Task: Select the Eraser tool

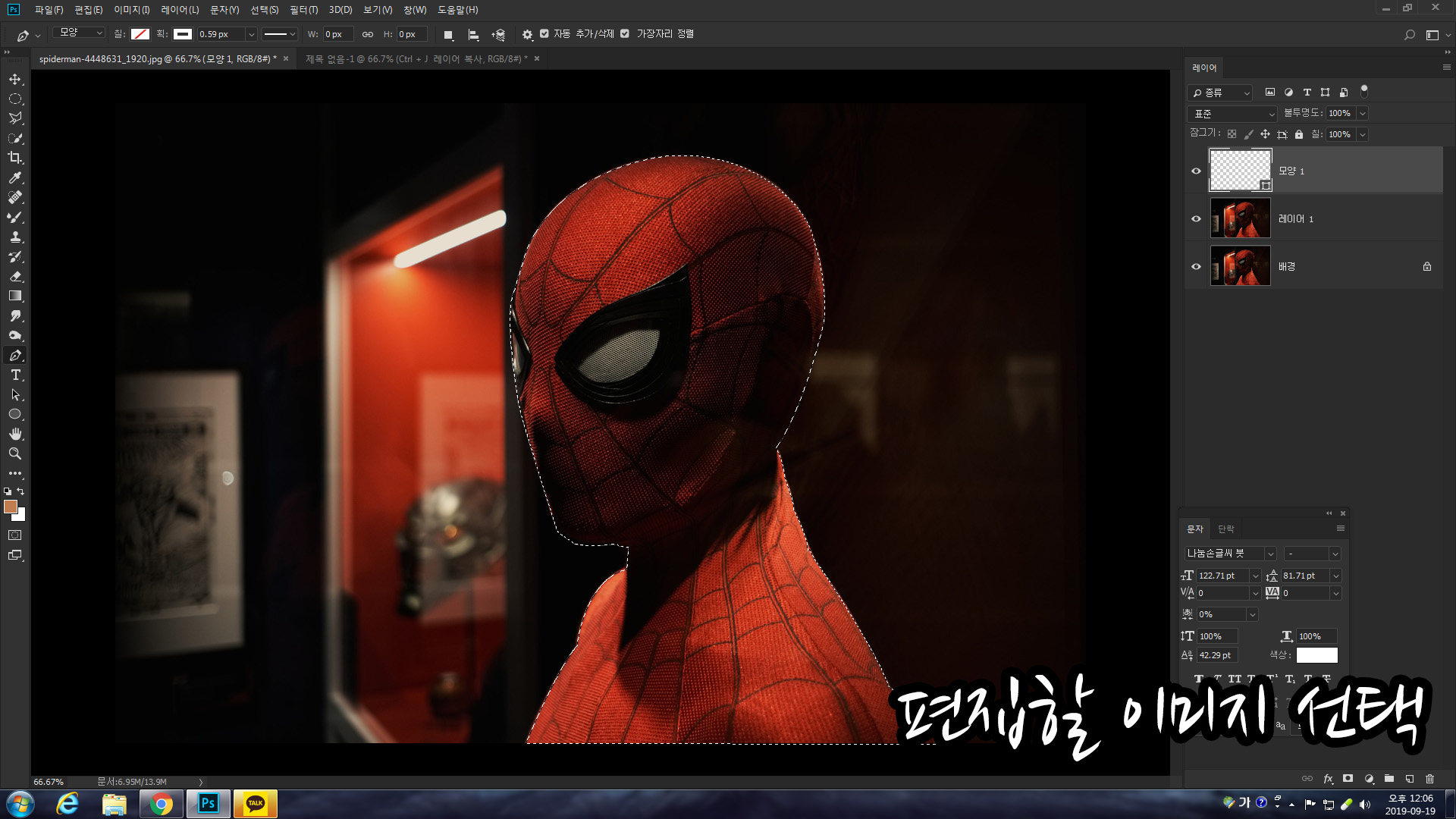Action: coord(15,276)
